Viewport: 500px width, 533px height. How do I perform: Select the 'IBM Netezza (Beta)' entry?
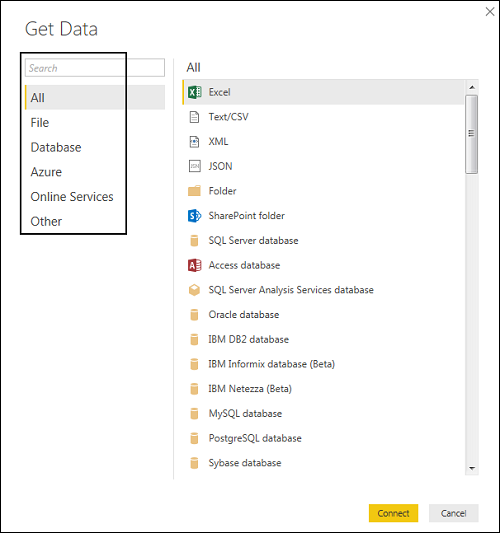(x=250, y=389)
